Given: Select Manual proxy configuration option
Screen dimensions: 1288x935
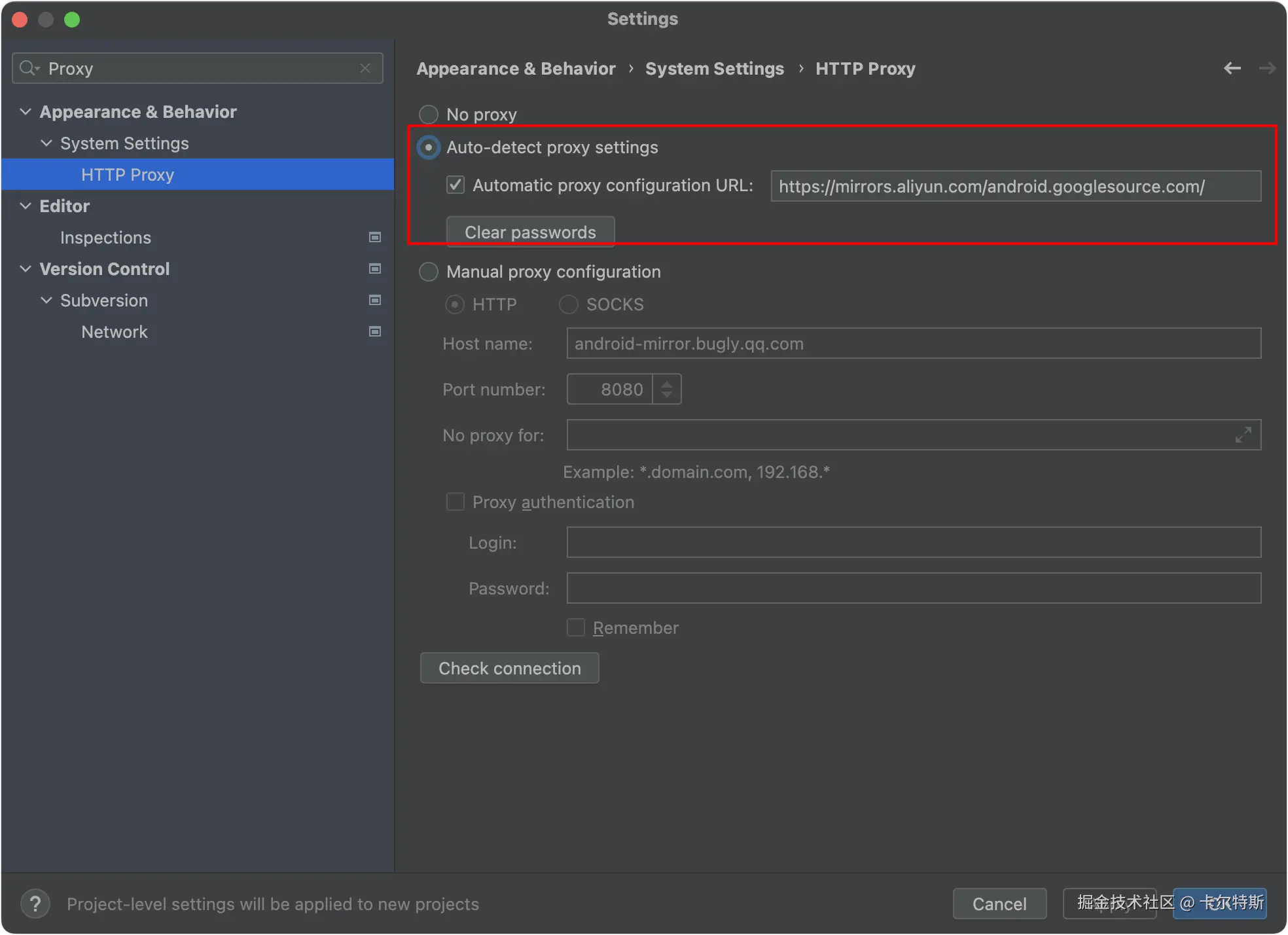Looking at the screenshot, I should pyautogui.click(x=429, y=272).
